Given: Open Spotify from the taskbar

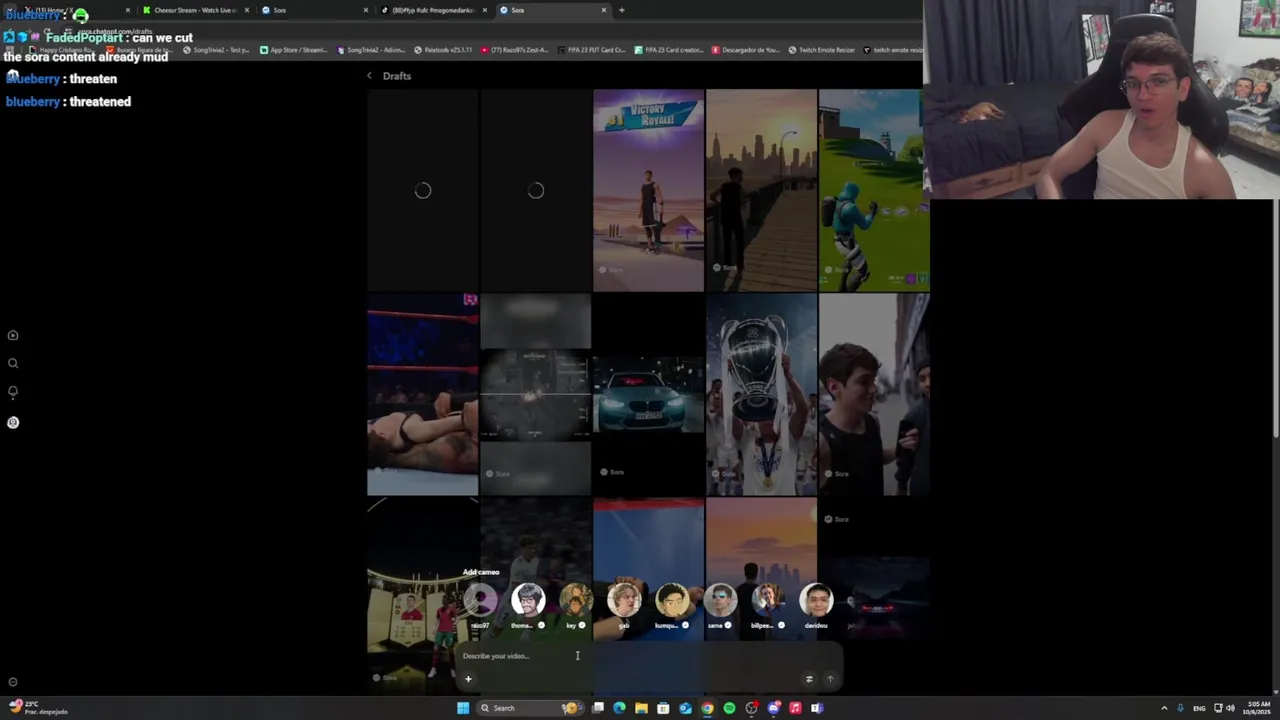Looking at the screenshot, I should 729,708.
